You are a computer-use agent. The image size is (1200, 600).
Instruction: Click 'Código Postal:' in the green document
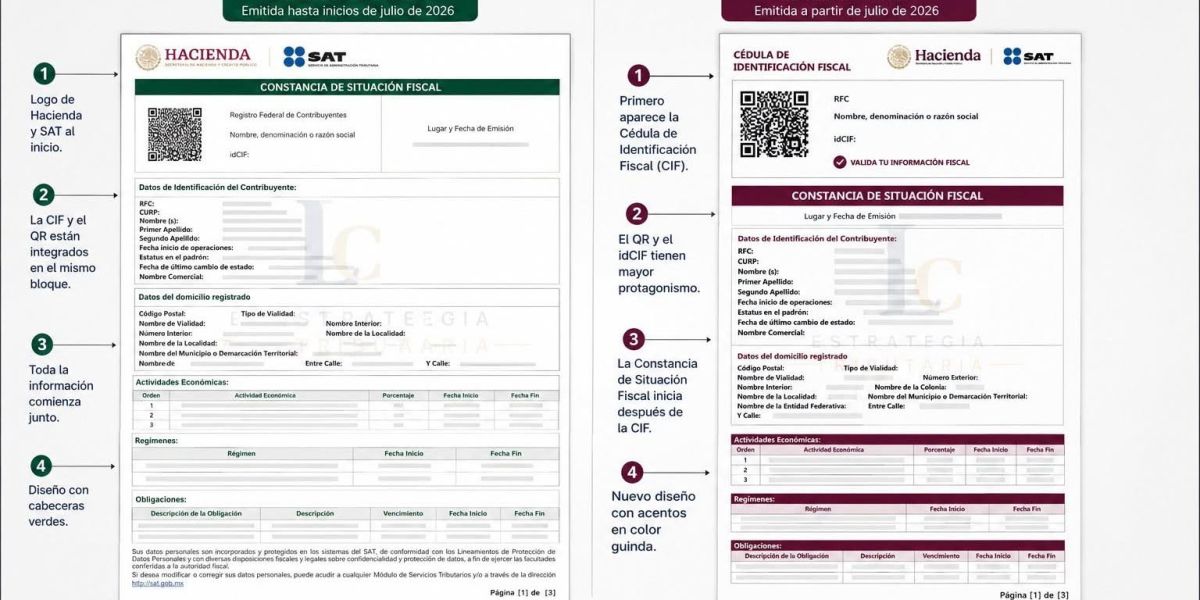click(161, 314)
